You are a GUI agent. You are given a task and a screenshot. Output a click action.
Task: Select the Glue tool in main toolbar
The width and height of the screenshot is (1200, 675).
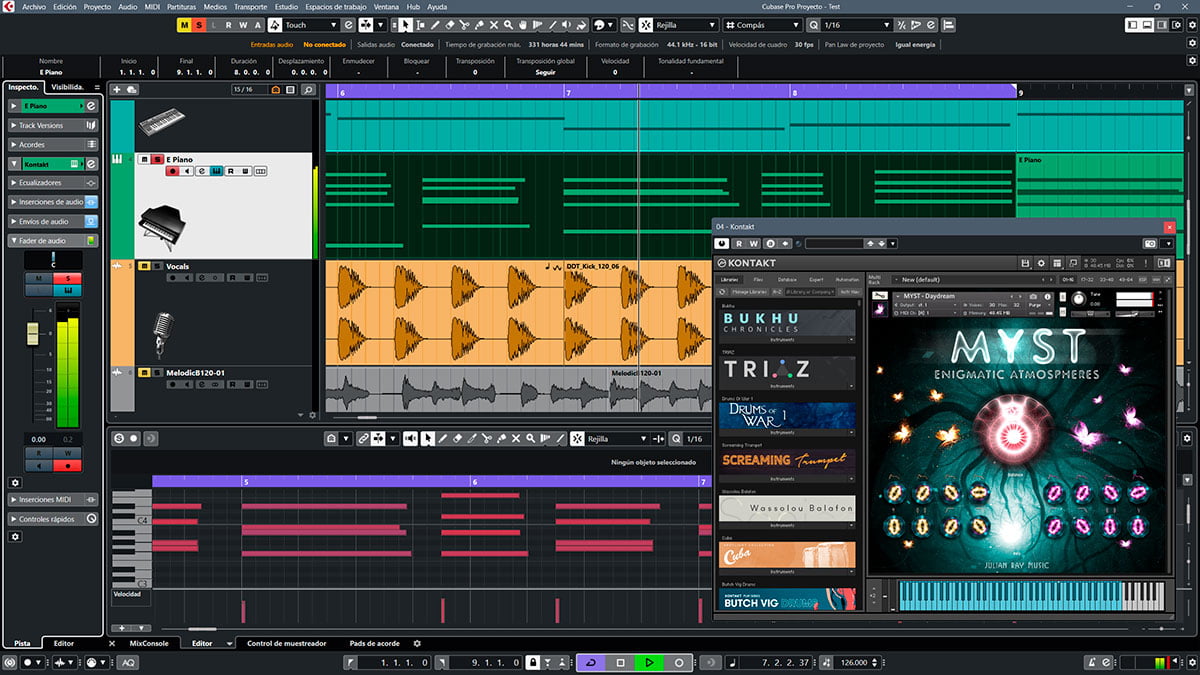[478, 24]
